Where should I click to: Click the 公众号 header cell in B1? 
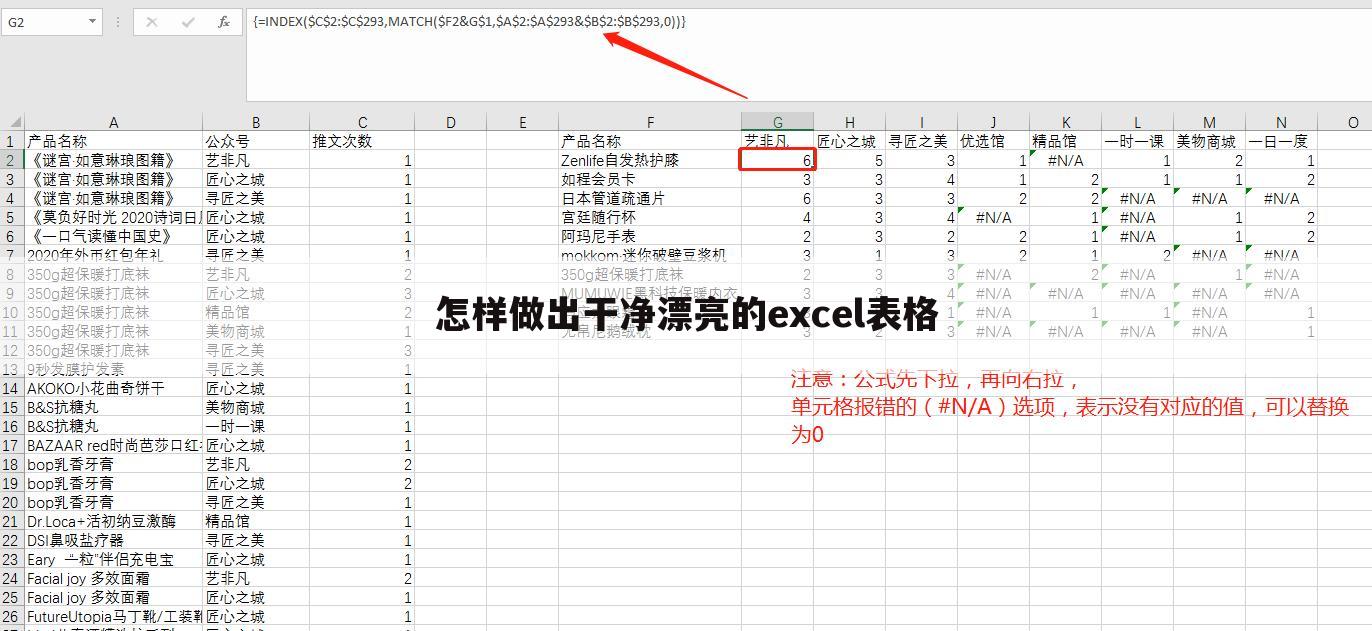point(256,141)
